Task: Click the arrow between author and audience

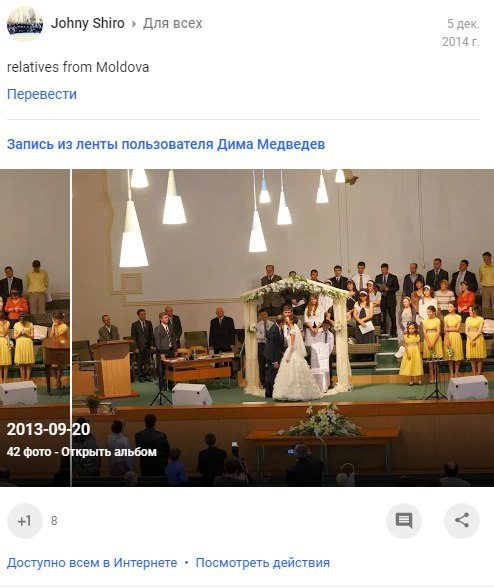Action: [x=134, y=24]
